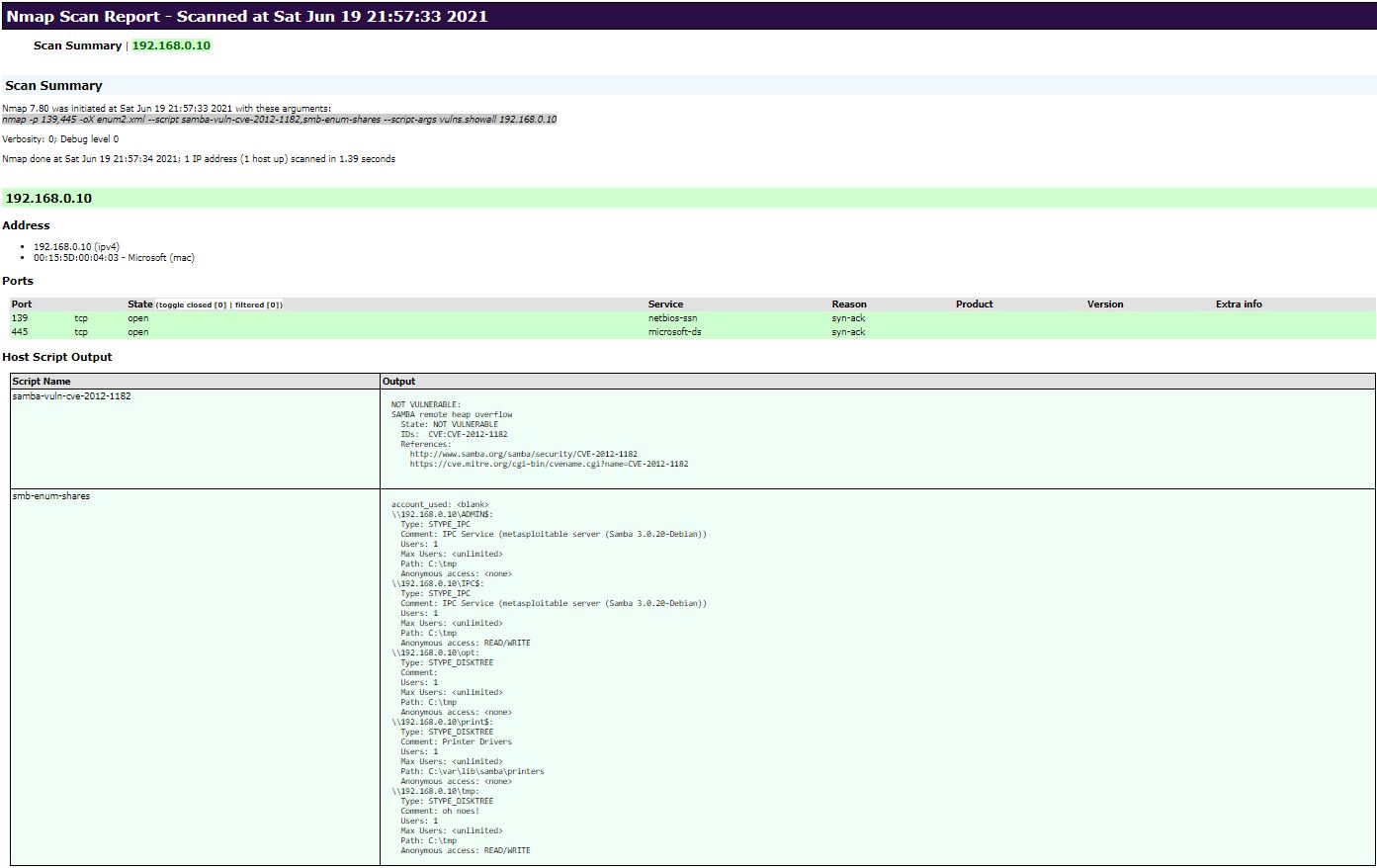Viewport: 1377px width, 868px height.
Task: Click the Verbosity and Debug level line
Action: coord(60,139)
